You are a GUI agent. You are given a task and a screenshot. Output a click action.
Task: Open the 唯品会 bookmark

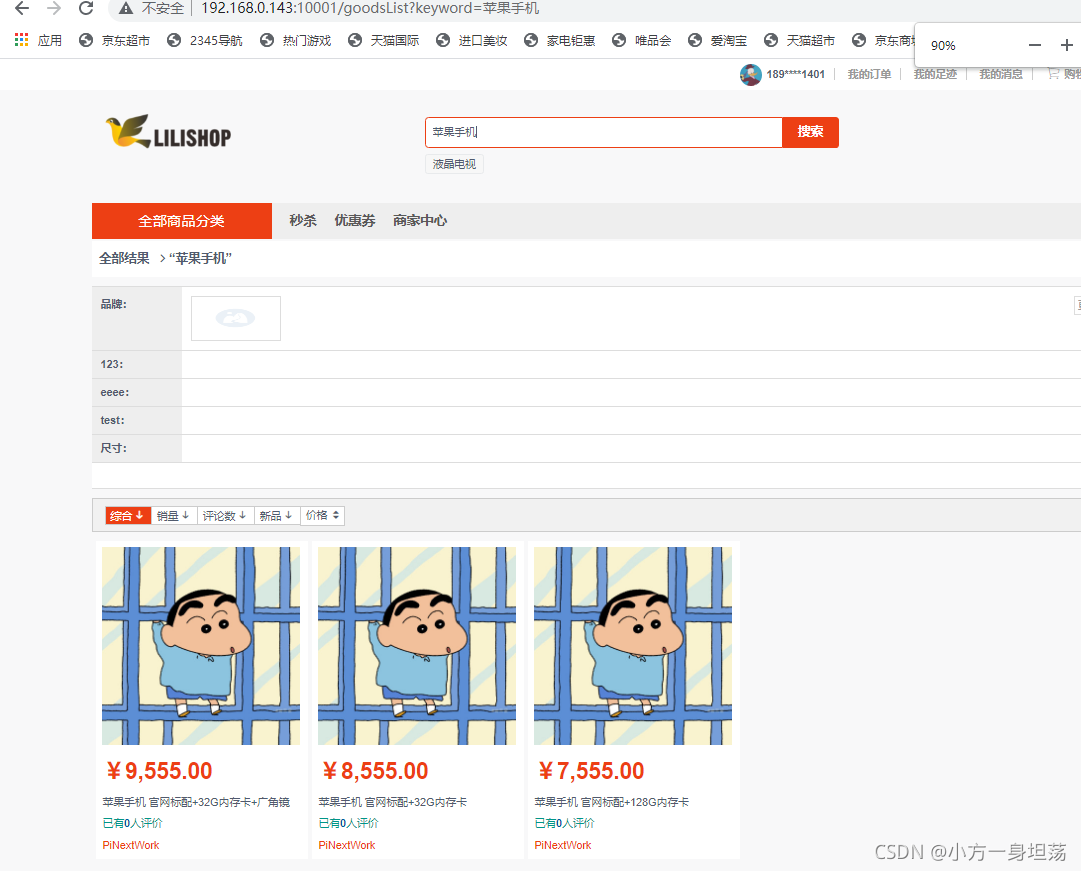pyautogui.click(x=642, y=41)
